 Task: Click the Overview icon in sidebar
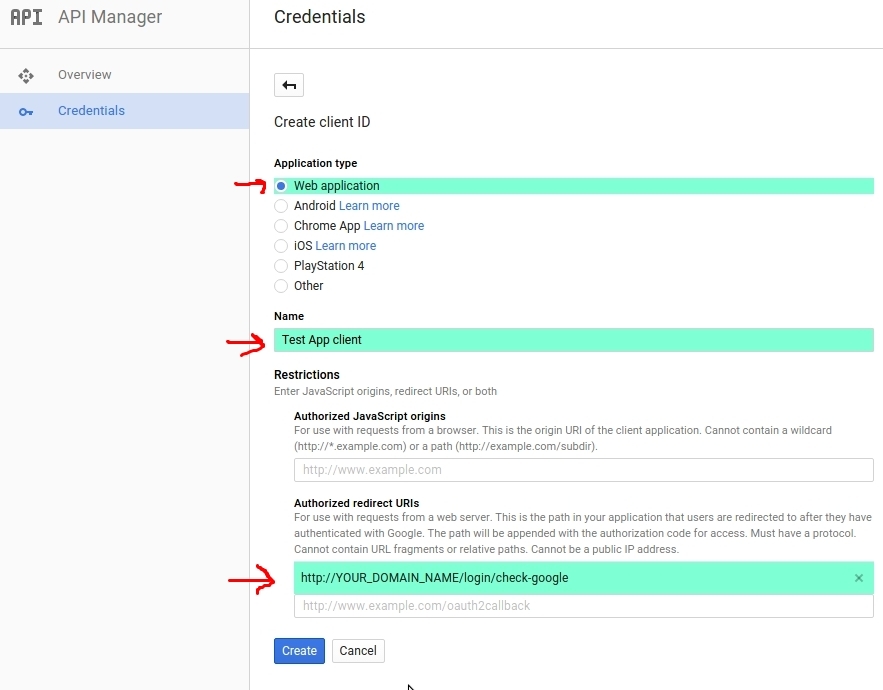click(26, 75)
